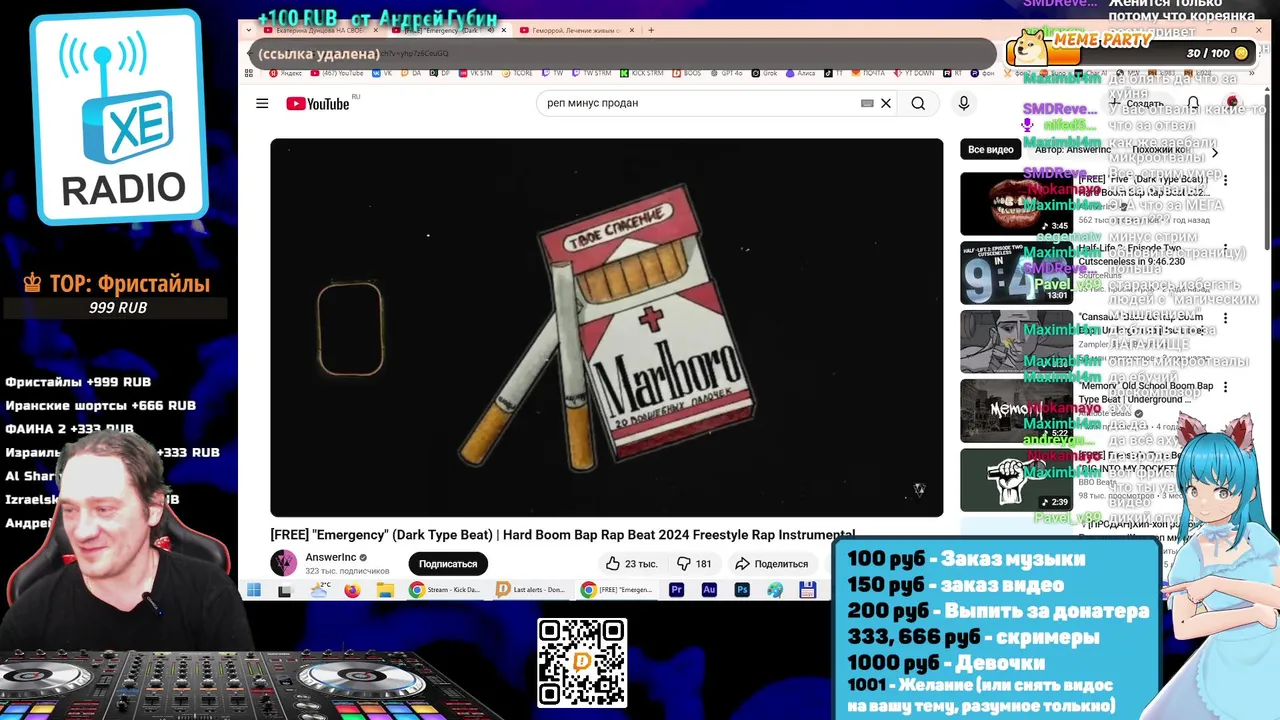Open the on-screen keyboard icon in search box
1280x720 pixels.
click(x=867, y=103)
